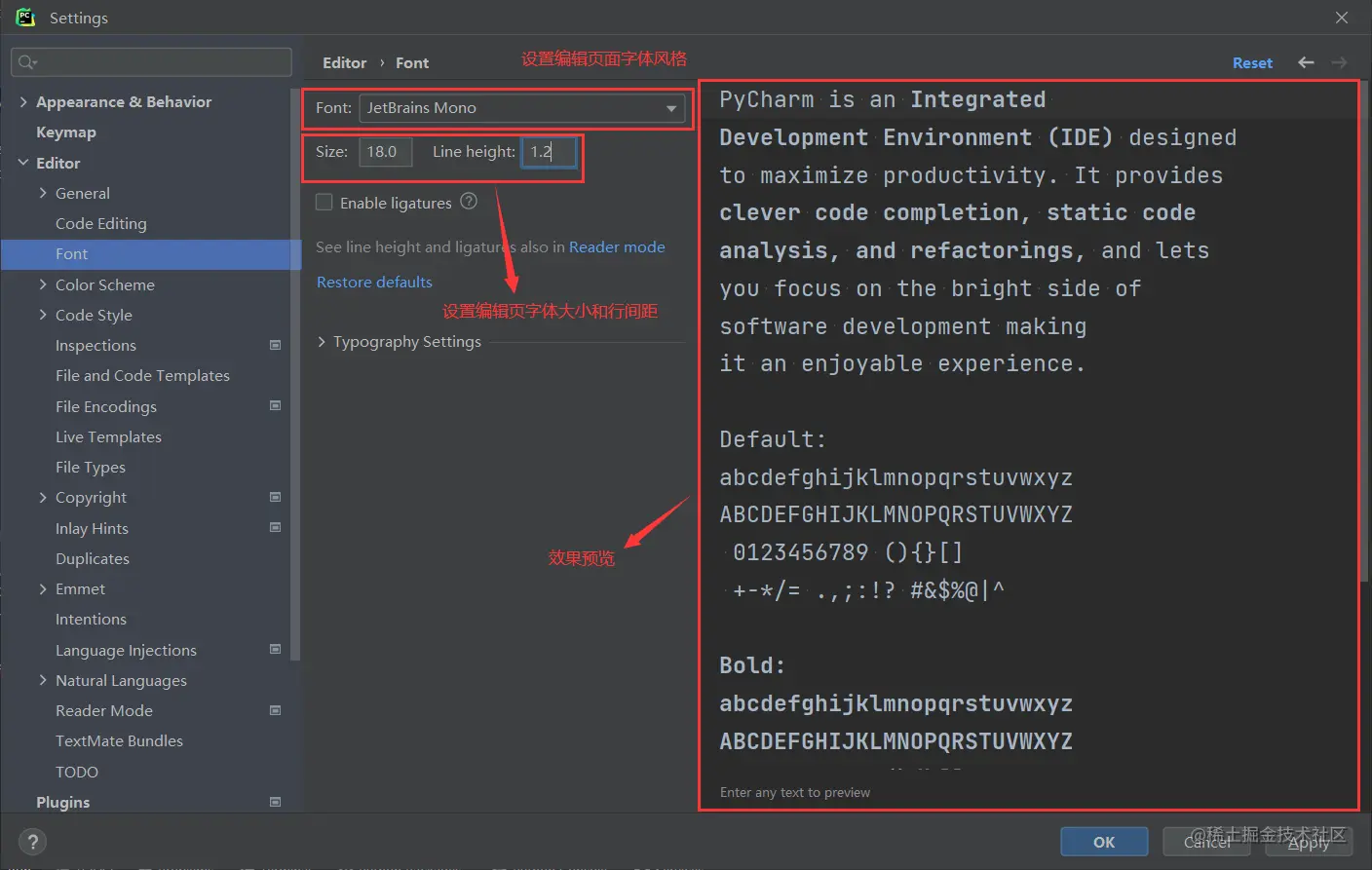
Task: Open the Font dropdown showing JetBrains Mono
Action: pos(521,108)
